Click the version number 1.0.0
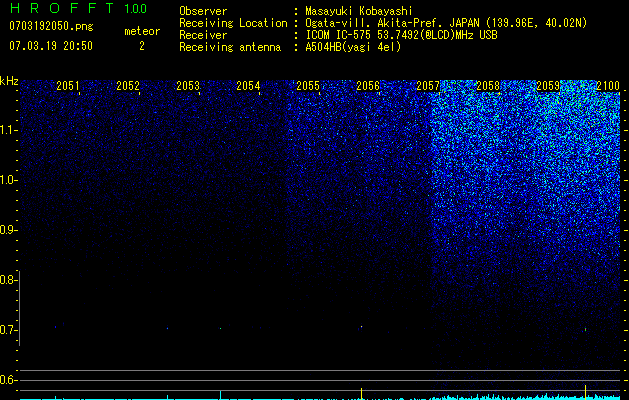This screenshot has height=400, width=629. tap(136, 9)
